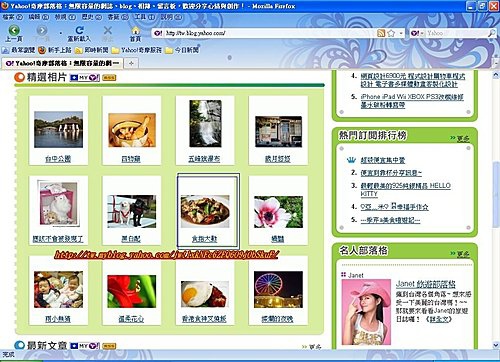Click the scrollbar down arrow

(x=496, y=345)
